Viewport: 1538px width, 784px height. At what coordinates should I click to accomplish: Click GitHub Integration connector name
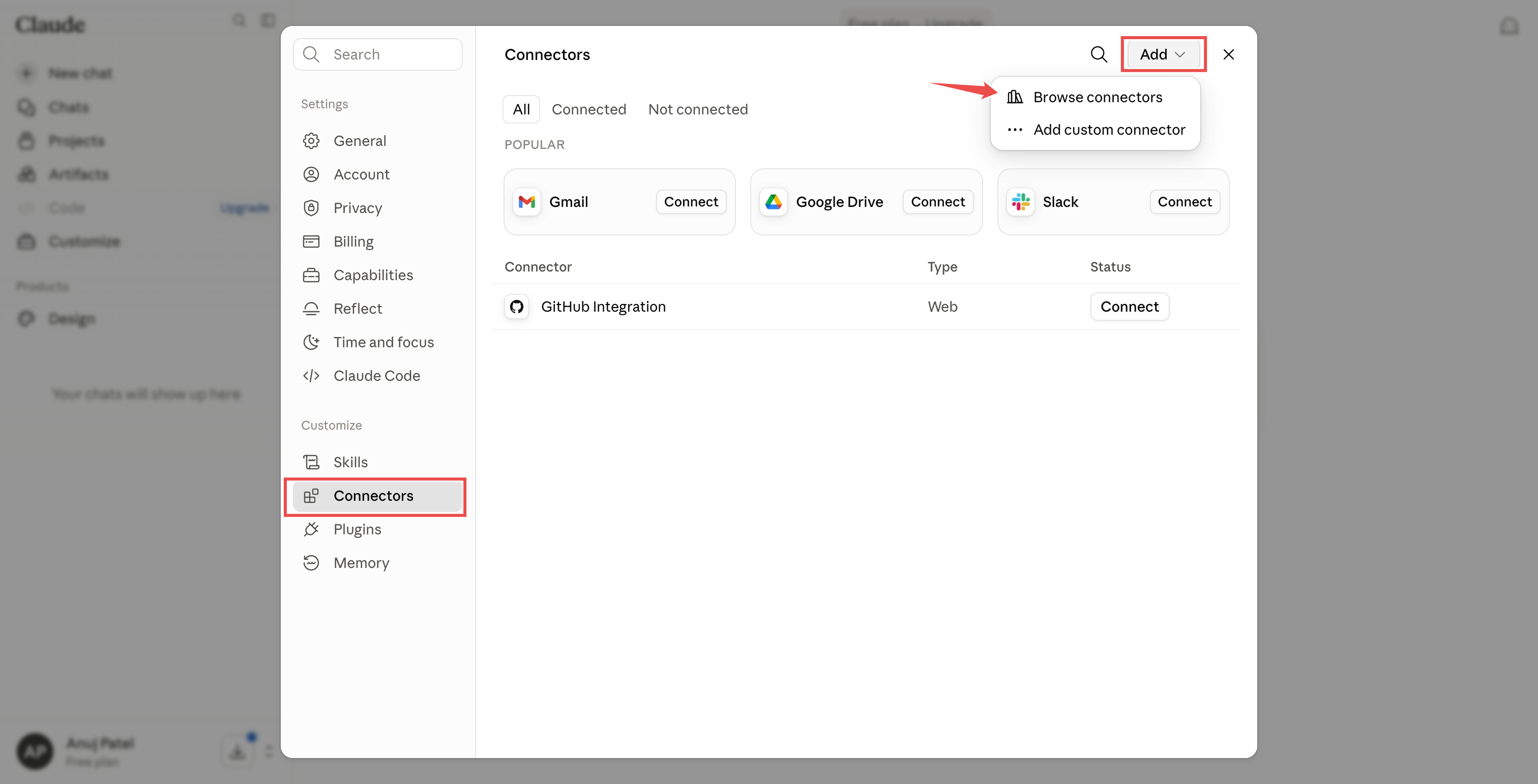pos(603,307)
